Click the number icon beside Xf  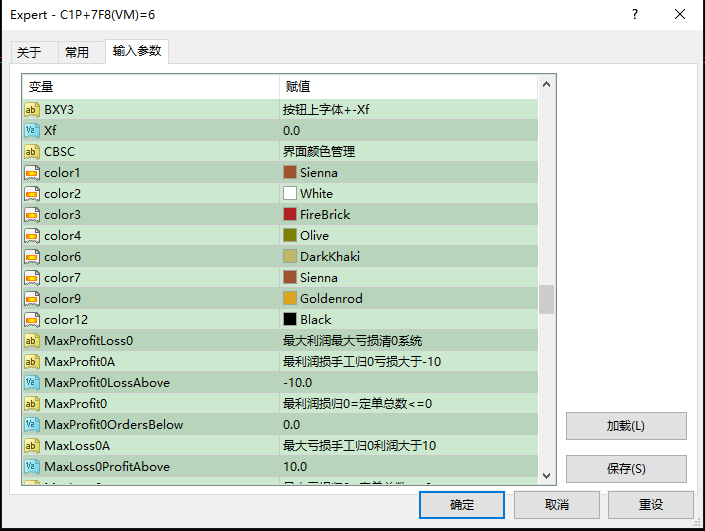click(x=31, y=131)
